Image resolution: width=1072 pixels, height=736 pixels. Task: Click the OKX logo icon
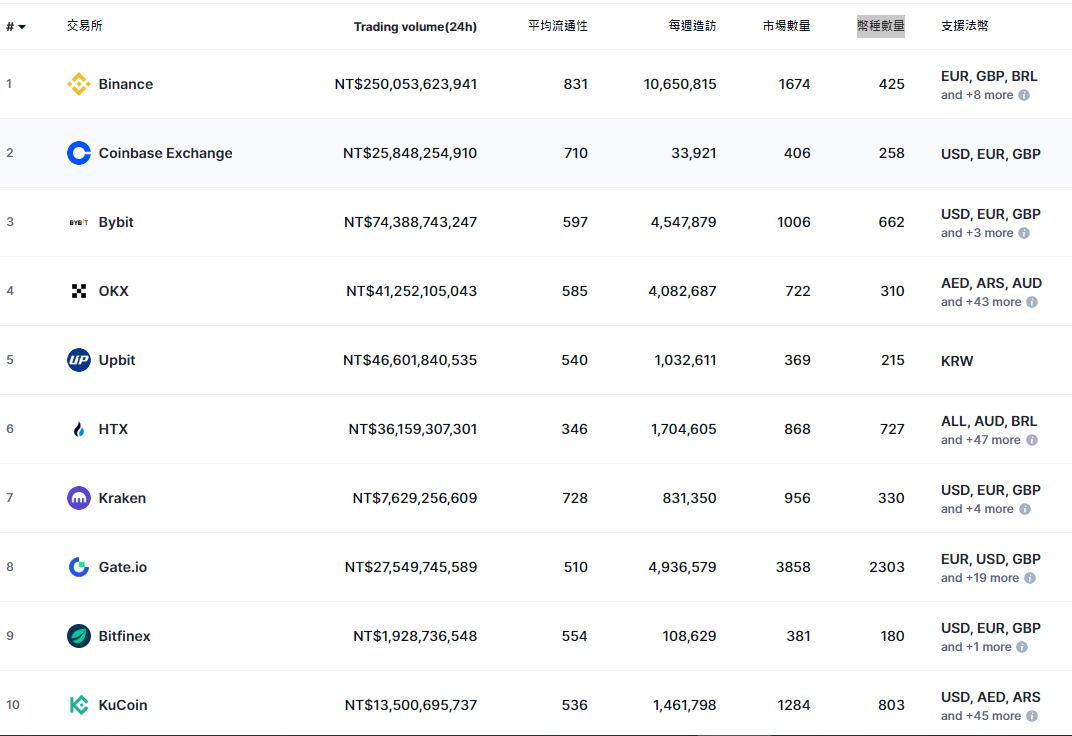coord(79,291)
